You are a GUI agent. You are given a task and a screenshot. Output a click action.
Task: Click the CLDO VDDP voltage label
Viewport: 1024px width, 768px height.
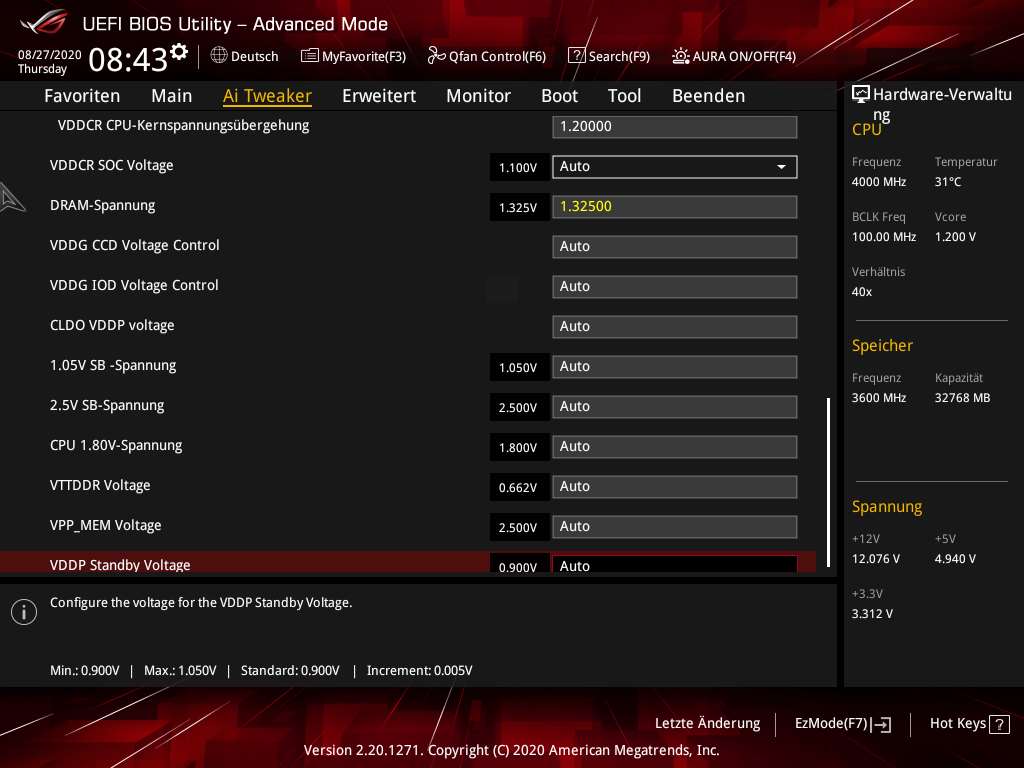tap(112, 325)
